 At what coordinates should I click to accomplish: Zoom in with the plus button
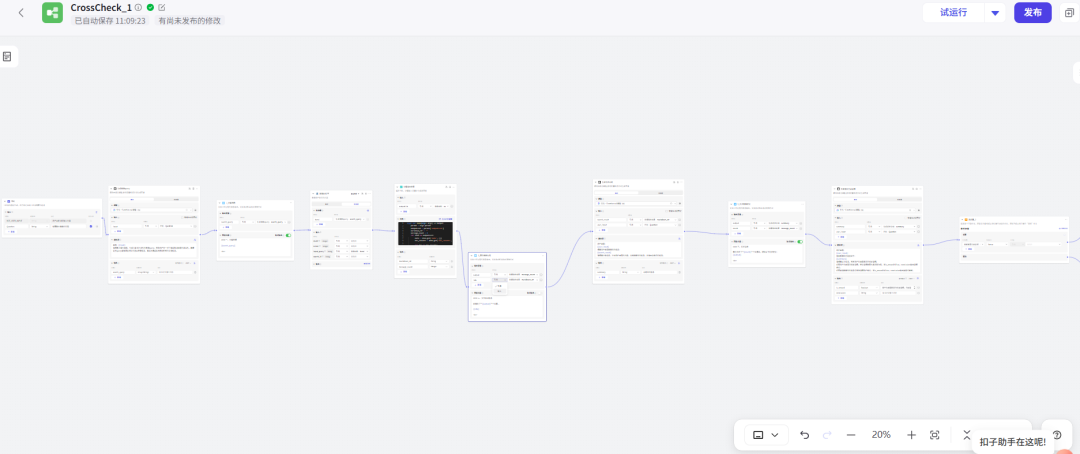tap(911, 435)
